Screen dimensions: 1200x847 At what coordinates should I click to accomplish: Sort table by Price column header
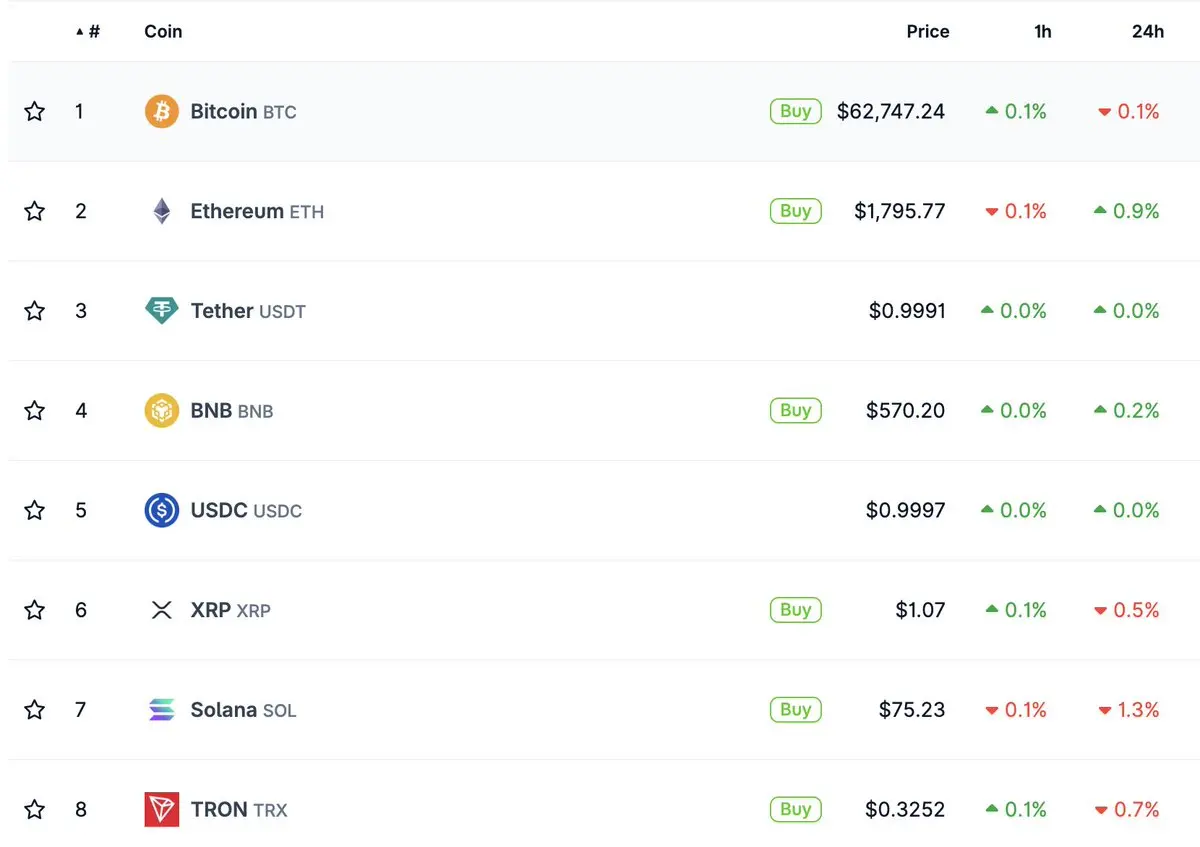point(928,31)
